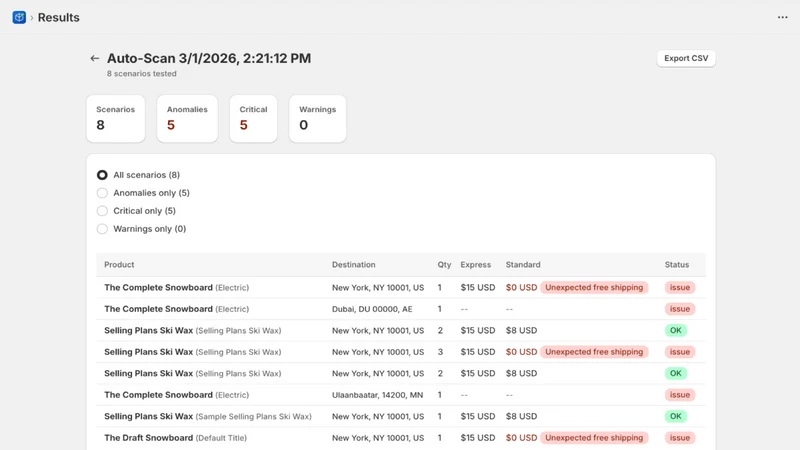Open the Anomalies 5 summary card

[x=187, y=118]
